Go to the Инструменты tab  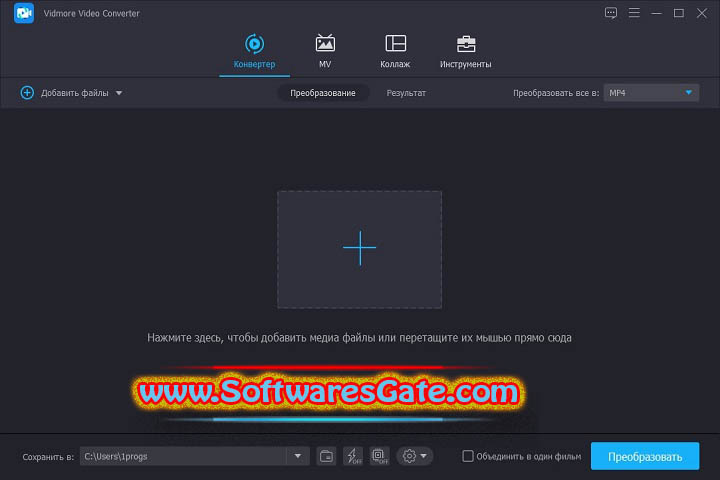(466, 51)
